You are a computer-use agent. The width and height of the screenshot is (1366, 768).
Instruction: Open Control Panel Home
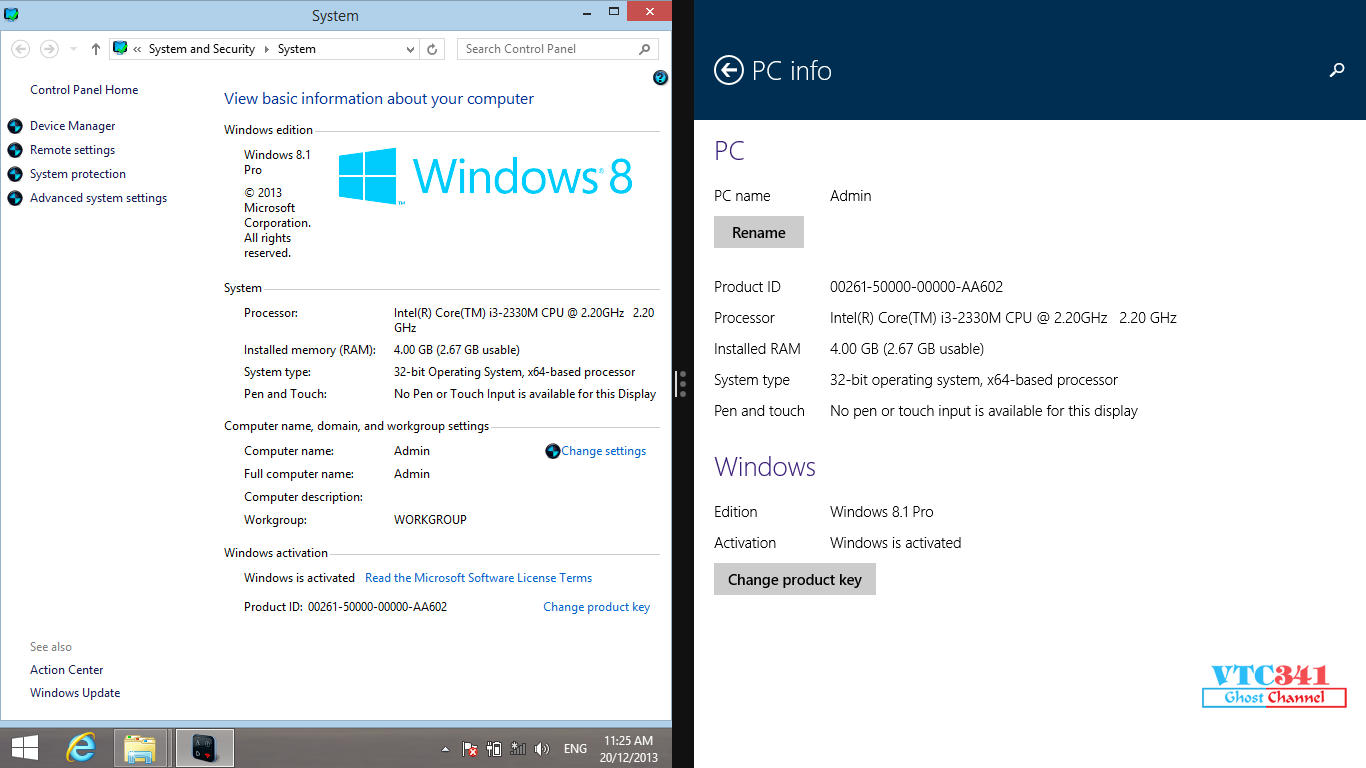[x=84, y=90]
